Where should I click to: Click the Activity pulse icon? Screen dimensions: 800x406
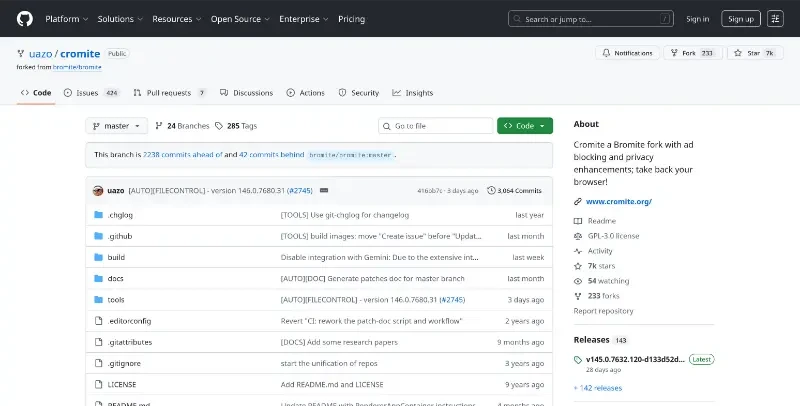click(x=578, y=251)
